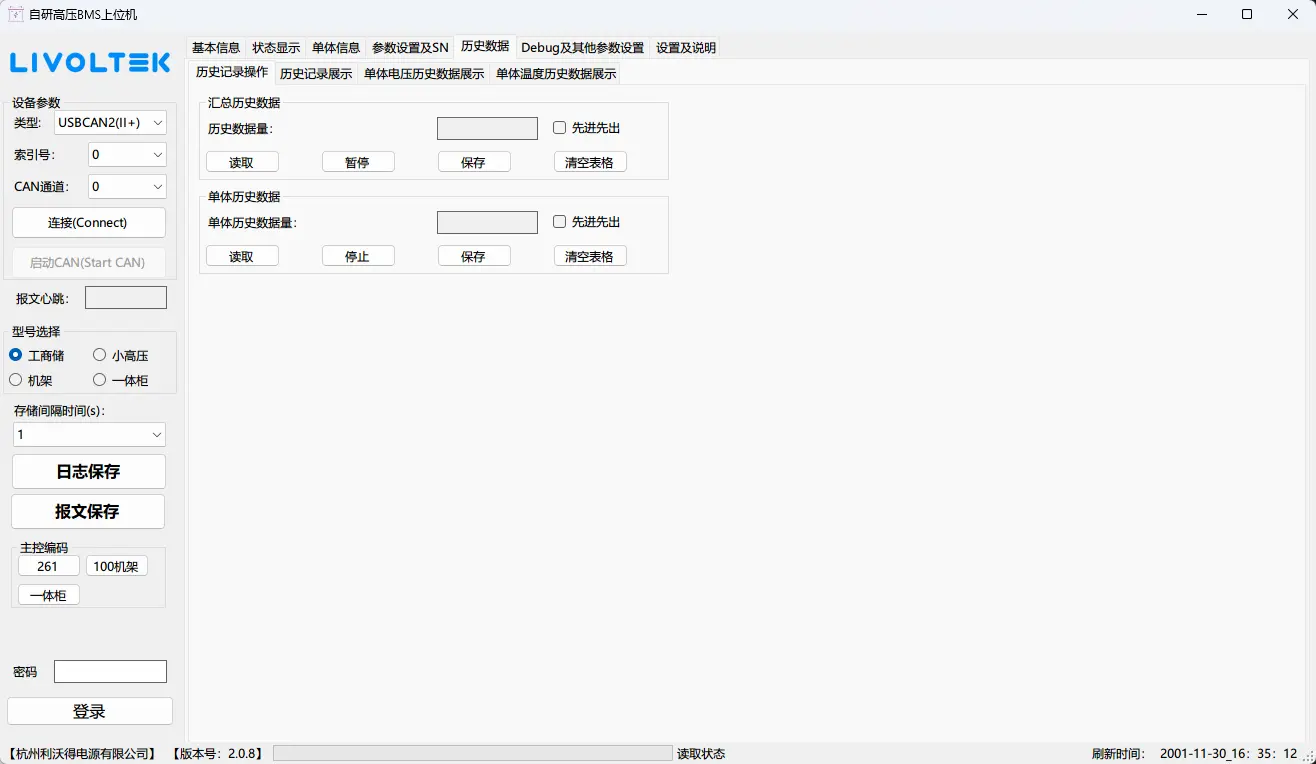
Task: Click 读取 in 汇总历史数据 group
Action: coord(242,162)
